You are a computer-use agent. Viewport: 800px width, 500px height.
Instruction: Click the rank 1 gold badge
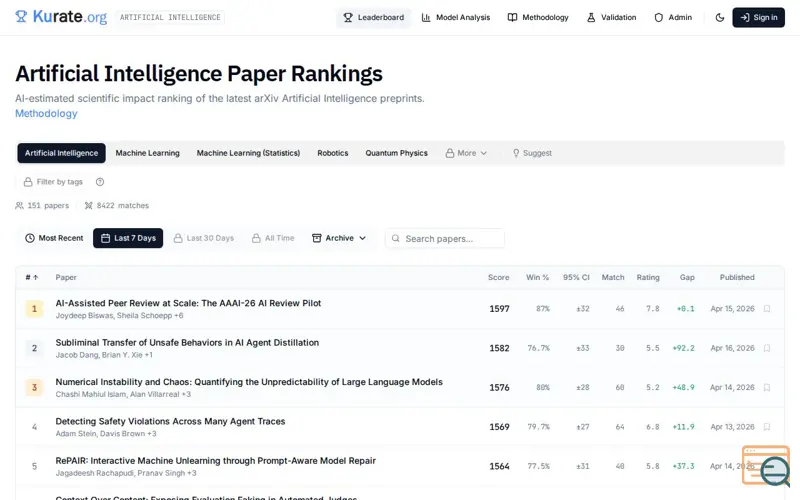click(x=34, y=309)
